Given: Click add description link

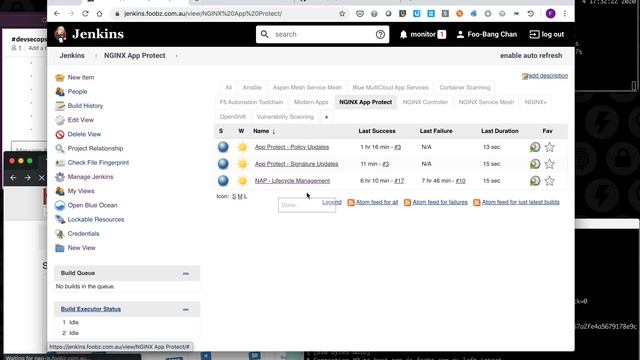Looking at the screenshot, I should [545, 76].
